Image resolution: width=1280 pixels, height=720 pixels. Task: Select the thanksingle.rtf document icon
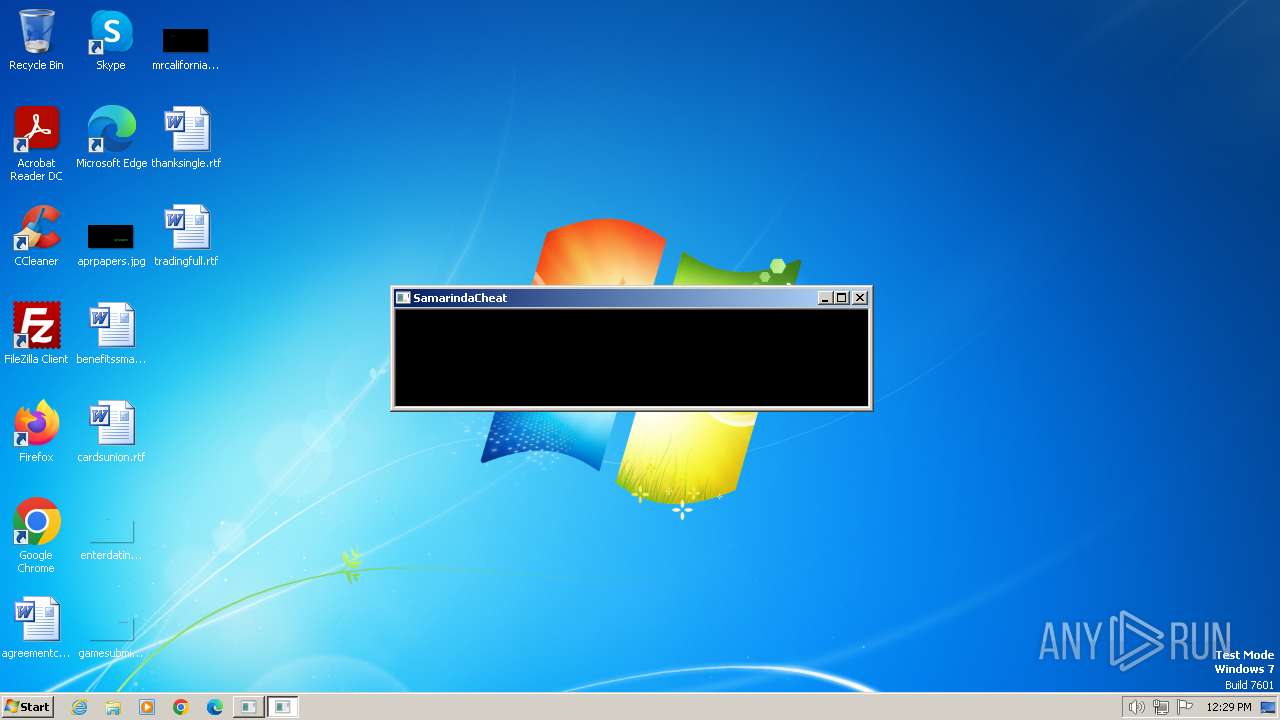[x=186, y=137]
